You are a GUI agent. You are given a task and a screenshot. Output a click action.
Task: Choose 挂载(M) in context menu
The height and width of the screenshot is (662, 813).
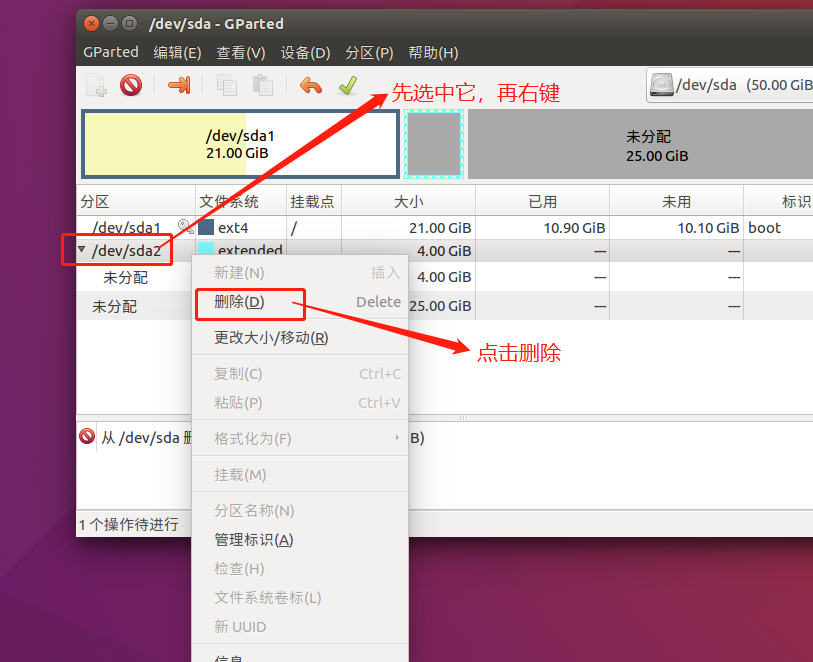pyautogui.click(x=300, y=474)
